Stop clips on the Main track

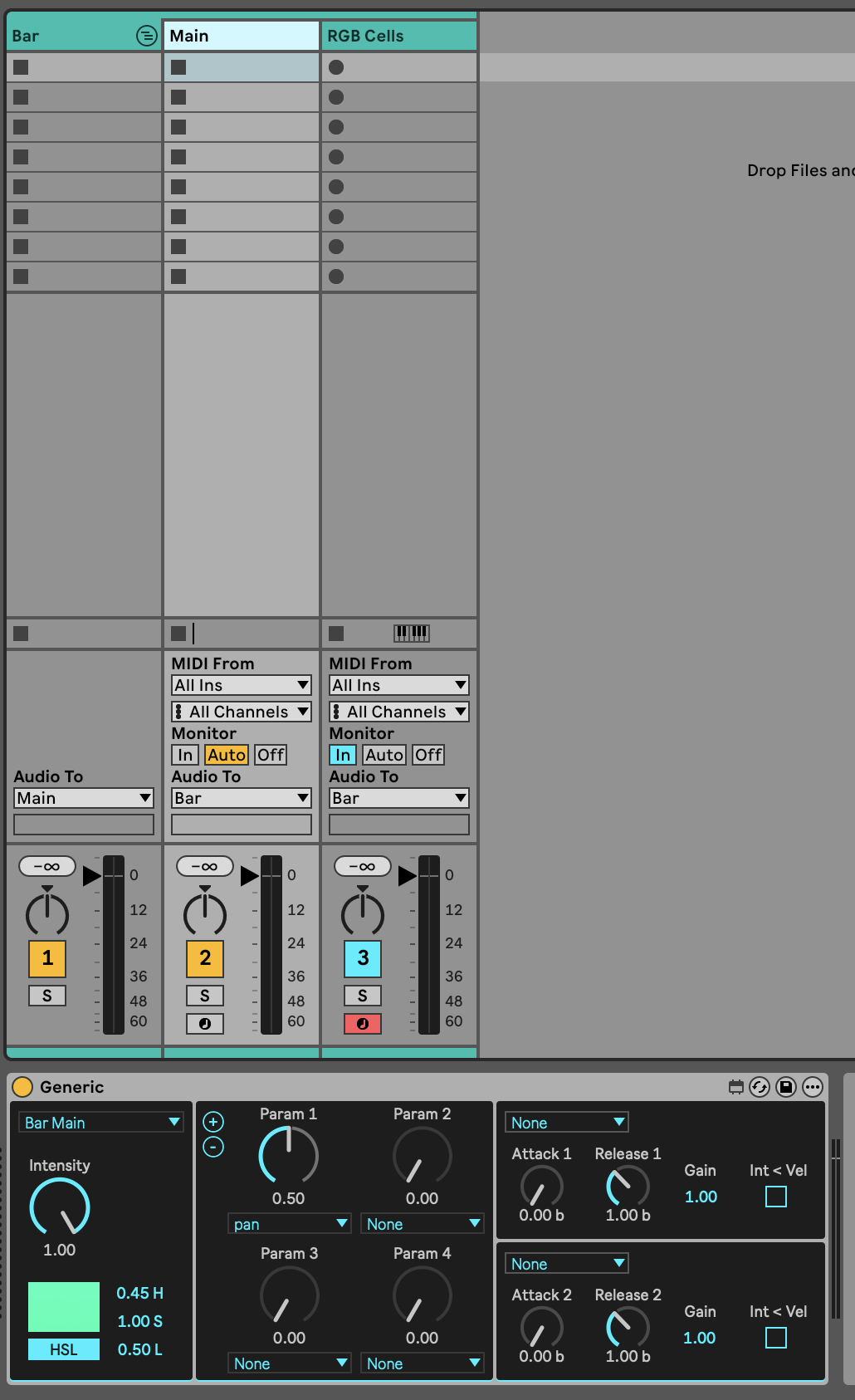coord(178,634)
